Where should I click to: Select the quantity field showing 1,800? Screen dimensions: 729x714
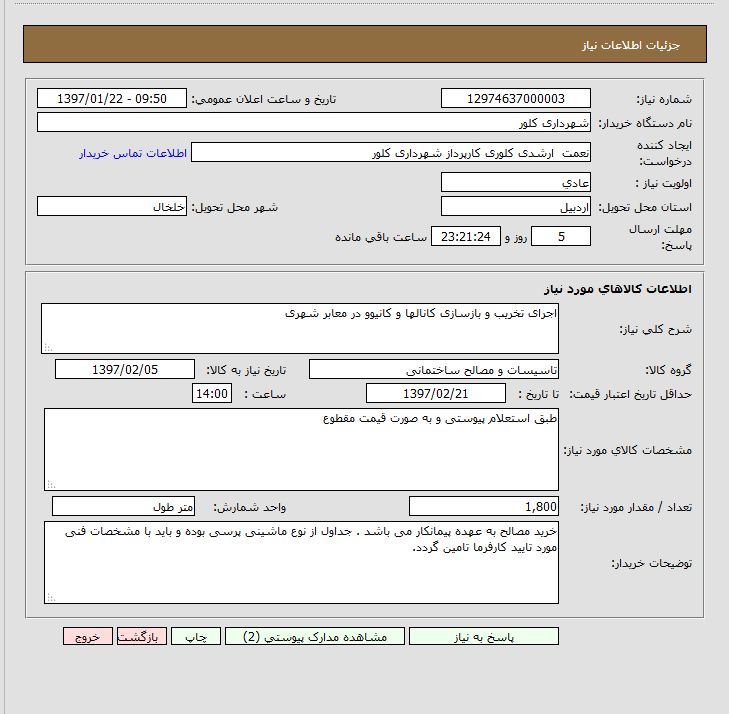click(484, 506)
